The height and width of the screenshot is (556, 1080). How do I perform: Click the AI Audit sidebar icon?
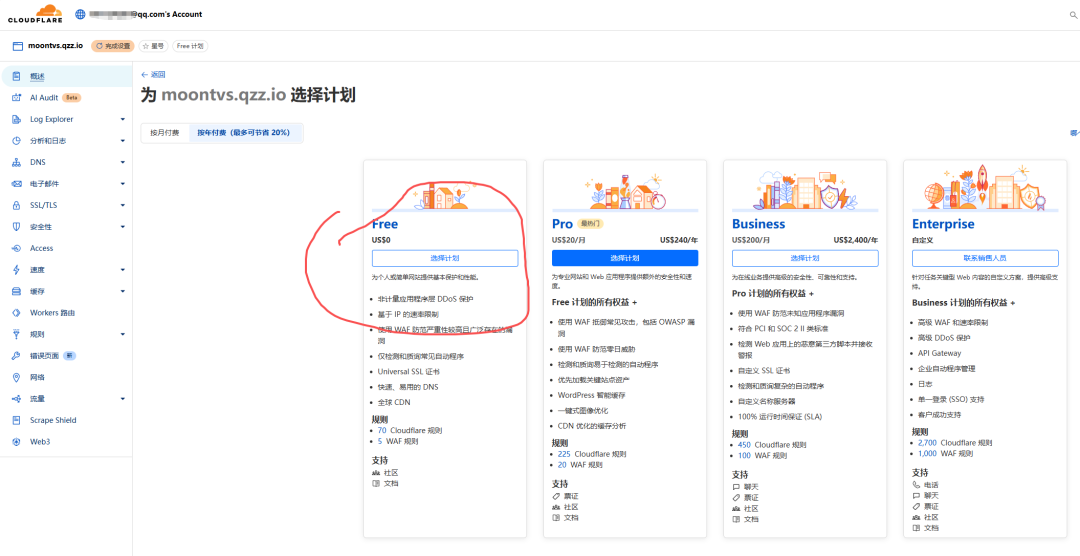16,98
